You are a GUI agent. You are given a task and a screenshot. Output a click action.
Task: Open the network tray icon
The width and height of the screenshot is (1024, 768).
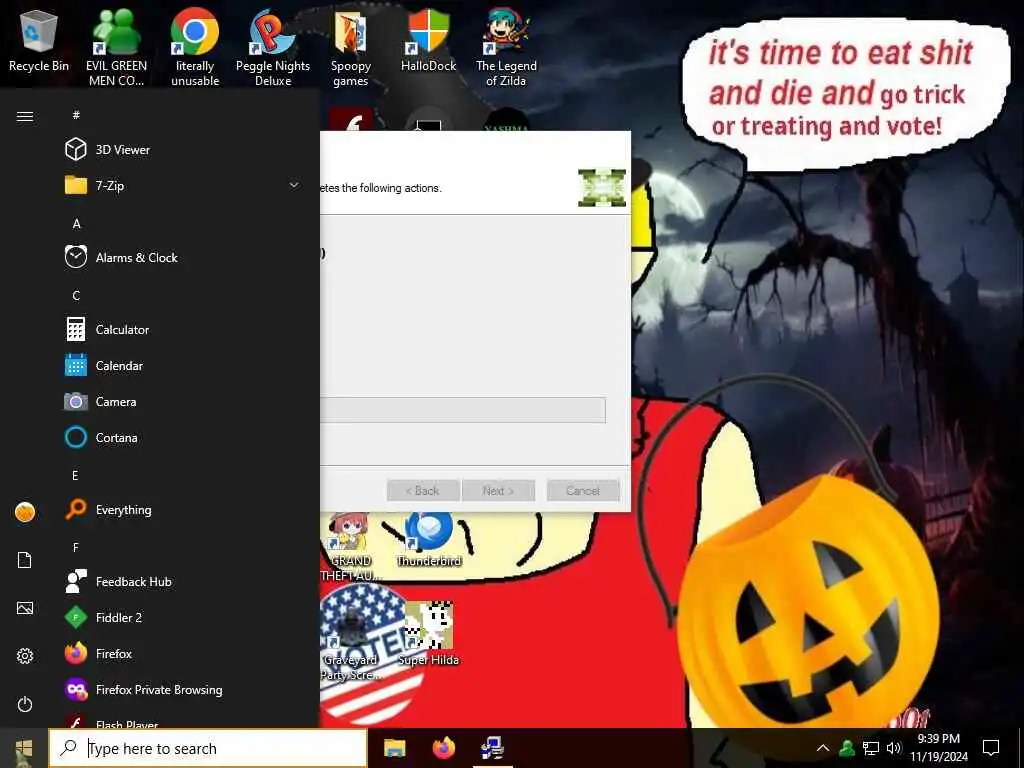[x=871, y=748]
